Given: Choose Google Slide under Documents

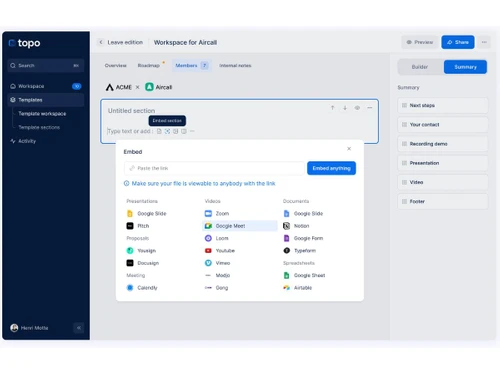Looking at the screenshot, I should (303, 214).
